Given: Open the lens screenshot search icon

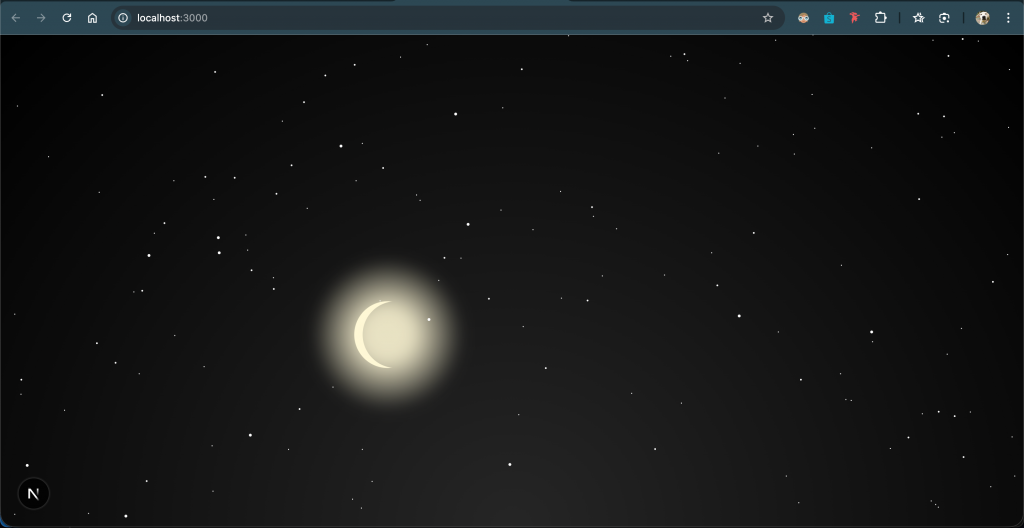Looking at the screenshot, I should tap(944, 18).
